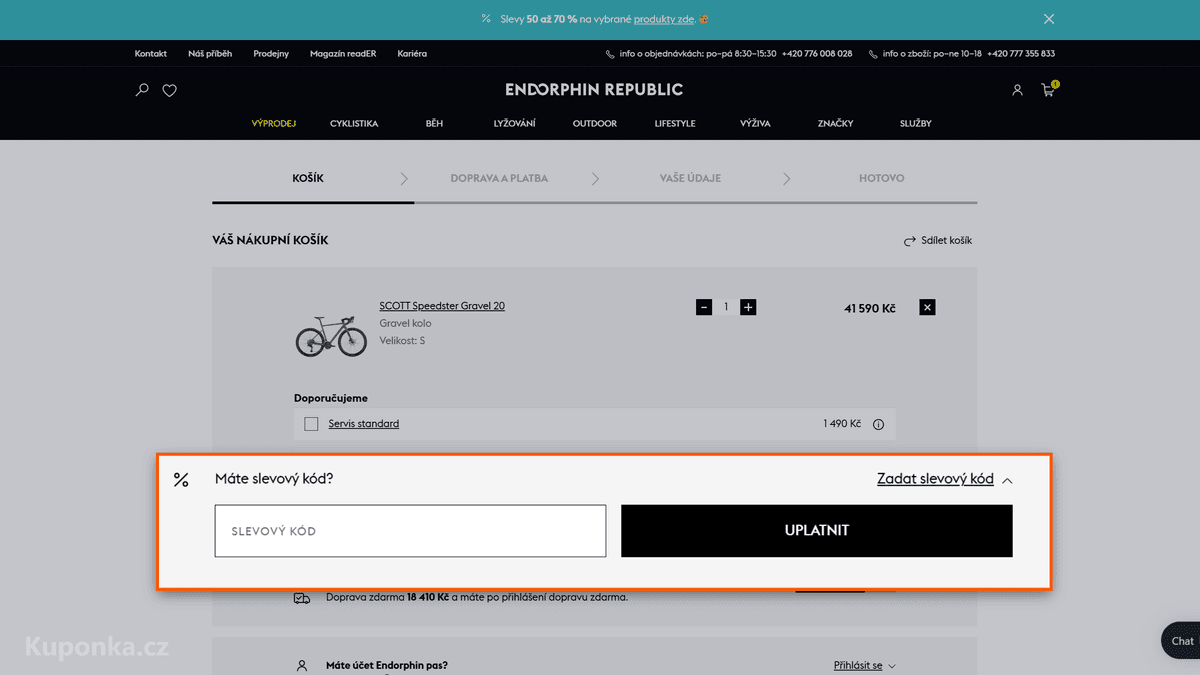Open the search magnifier icon
The width and height of the screenshot is (1200, 675).
[142, 90]
